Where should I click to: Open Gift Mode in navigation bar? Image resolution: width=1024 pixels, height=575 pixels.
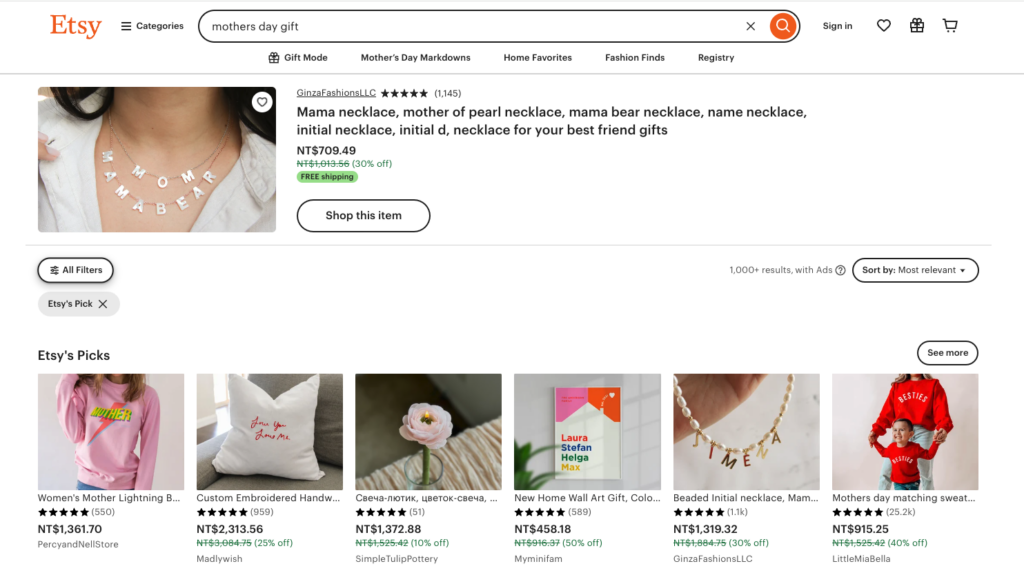(x=298, y=58)
